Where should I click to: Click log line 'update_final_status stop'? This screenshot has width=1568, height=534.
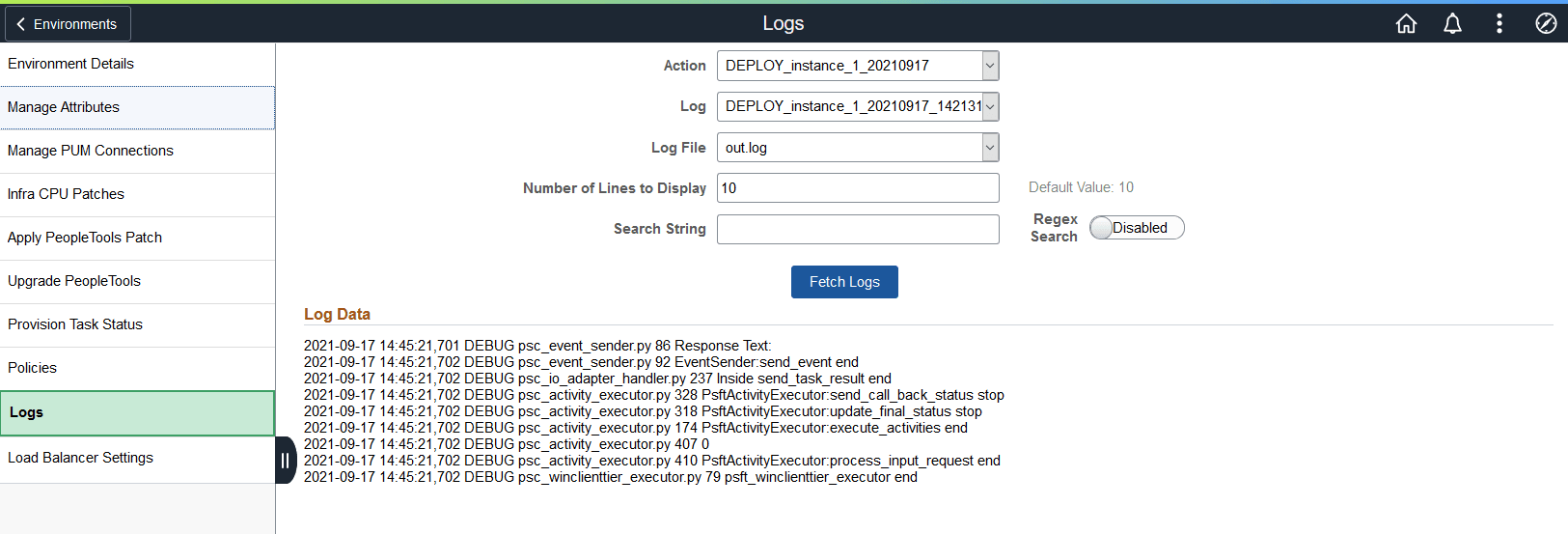pyautogui.click(x=643, y=411)
